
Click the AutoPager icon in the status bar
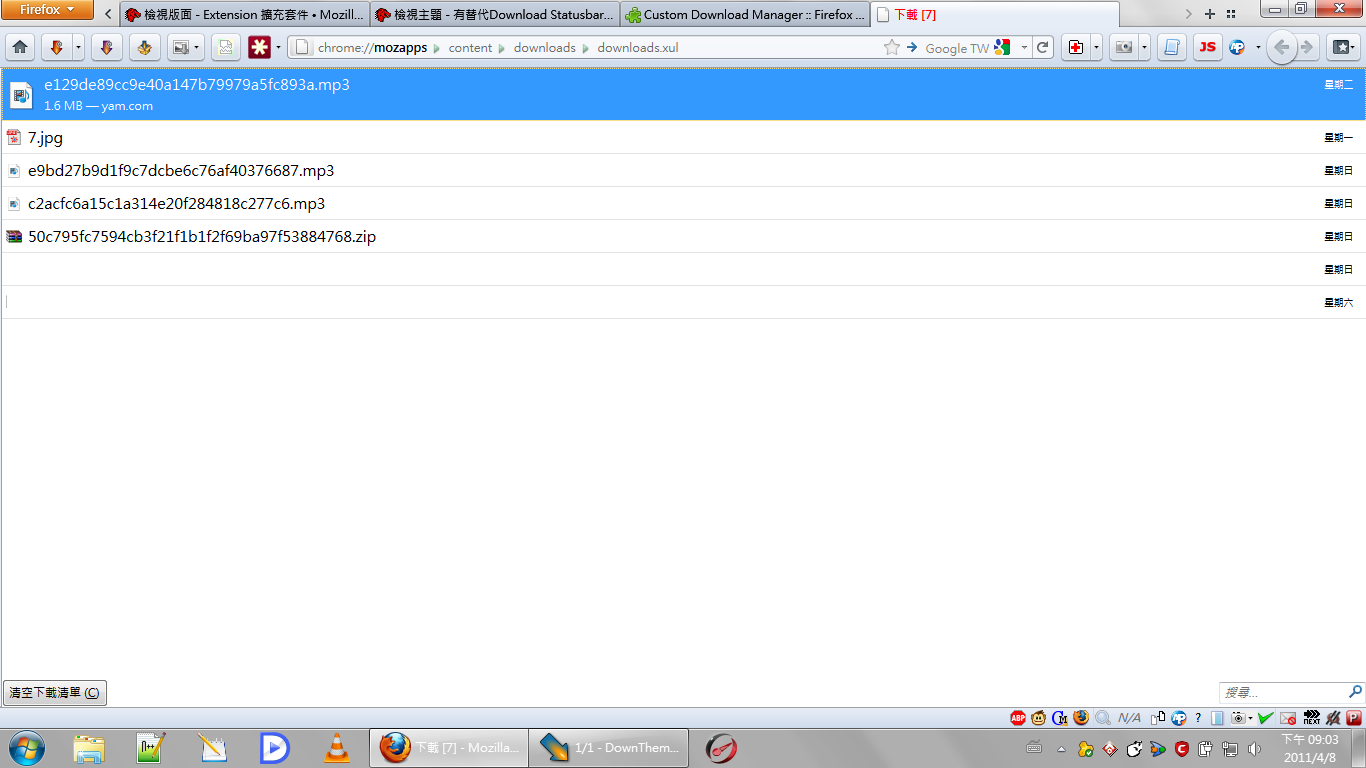point(1179,717)
